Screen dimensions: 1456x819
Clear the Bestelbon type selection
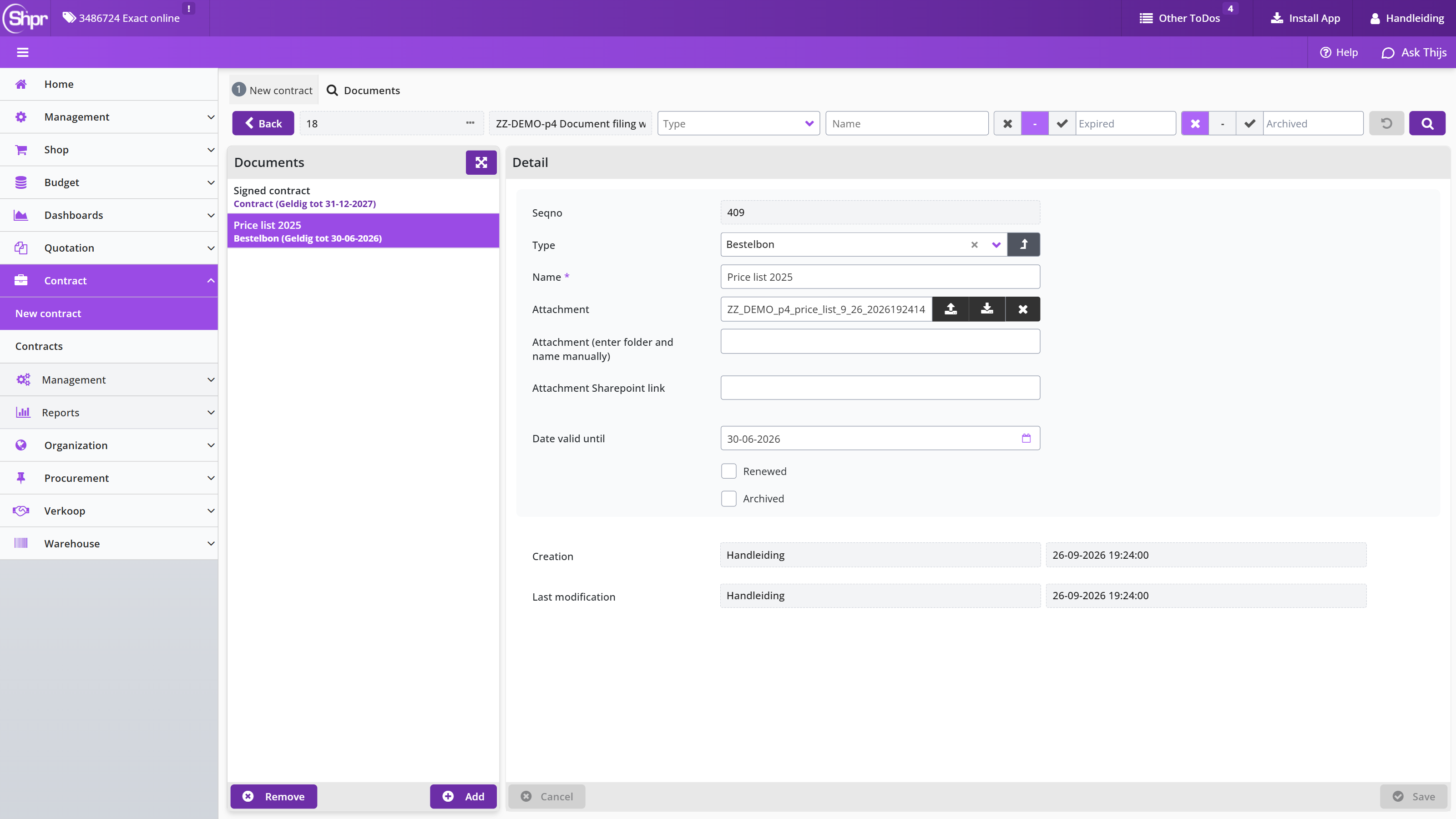[x=975, y=245]
